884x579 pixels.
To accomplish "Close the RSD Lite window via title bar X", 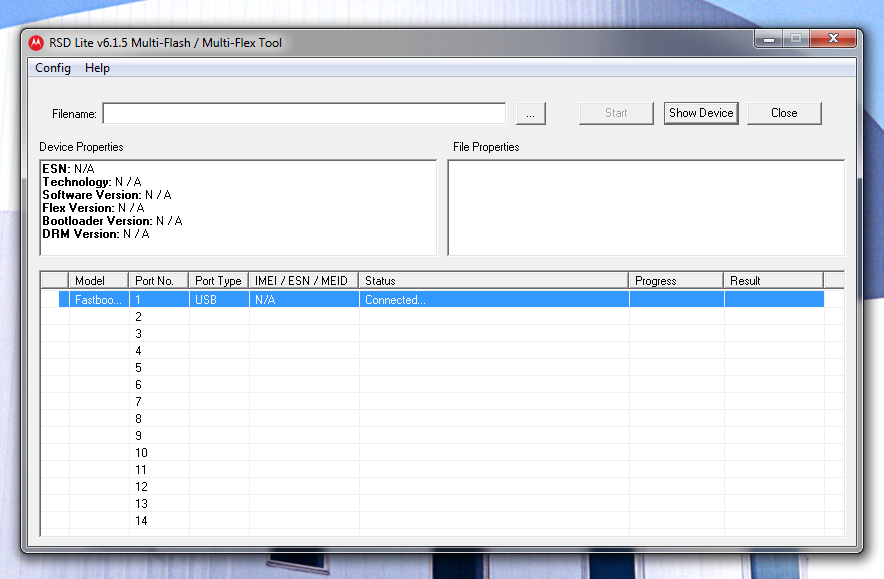I will (x=833, y=39).
